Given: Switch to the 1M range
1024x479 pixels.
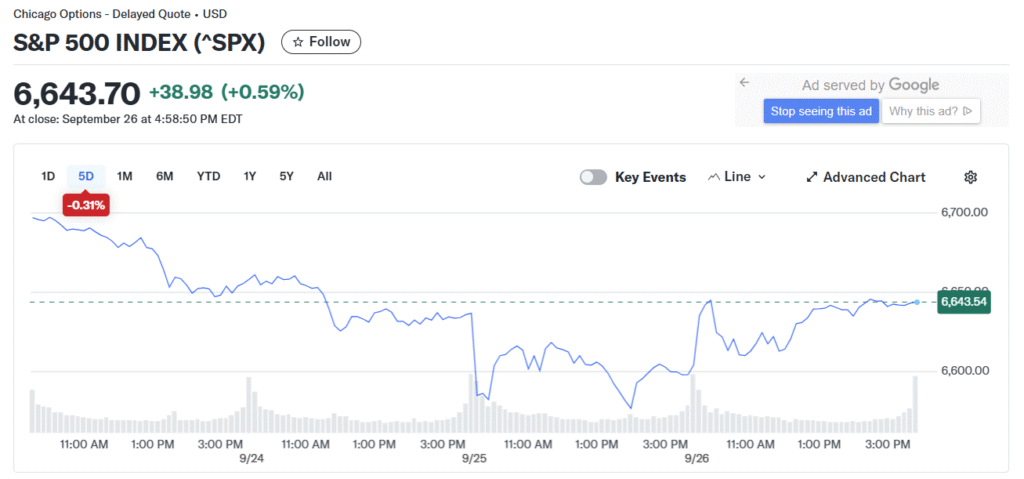Looking at the screenshot, I should point(125,176).
